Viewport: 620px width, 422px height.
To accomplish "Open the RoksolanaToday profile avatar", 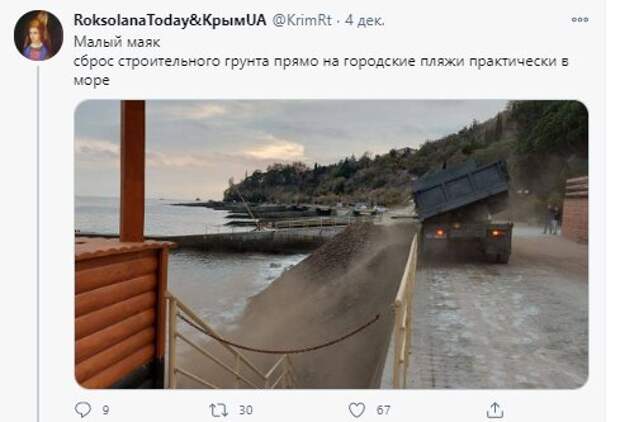I will 38,36.
